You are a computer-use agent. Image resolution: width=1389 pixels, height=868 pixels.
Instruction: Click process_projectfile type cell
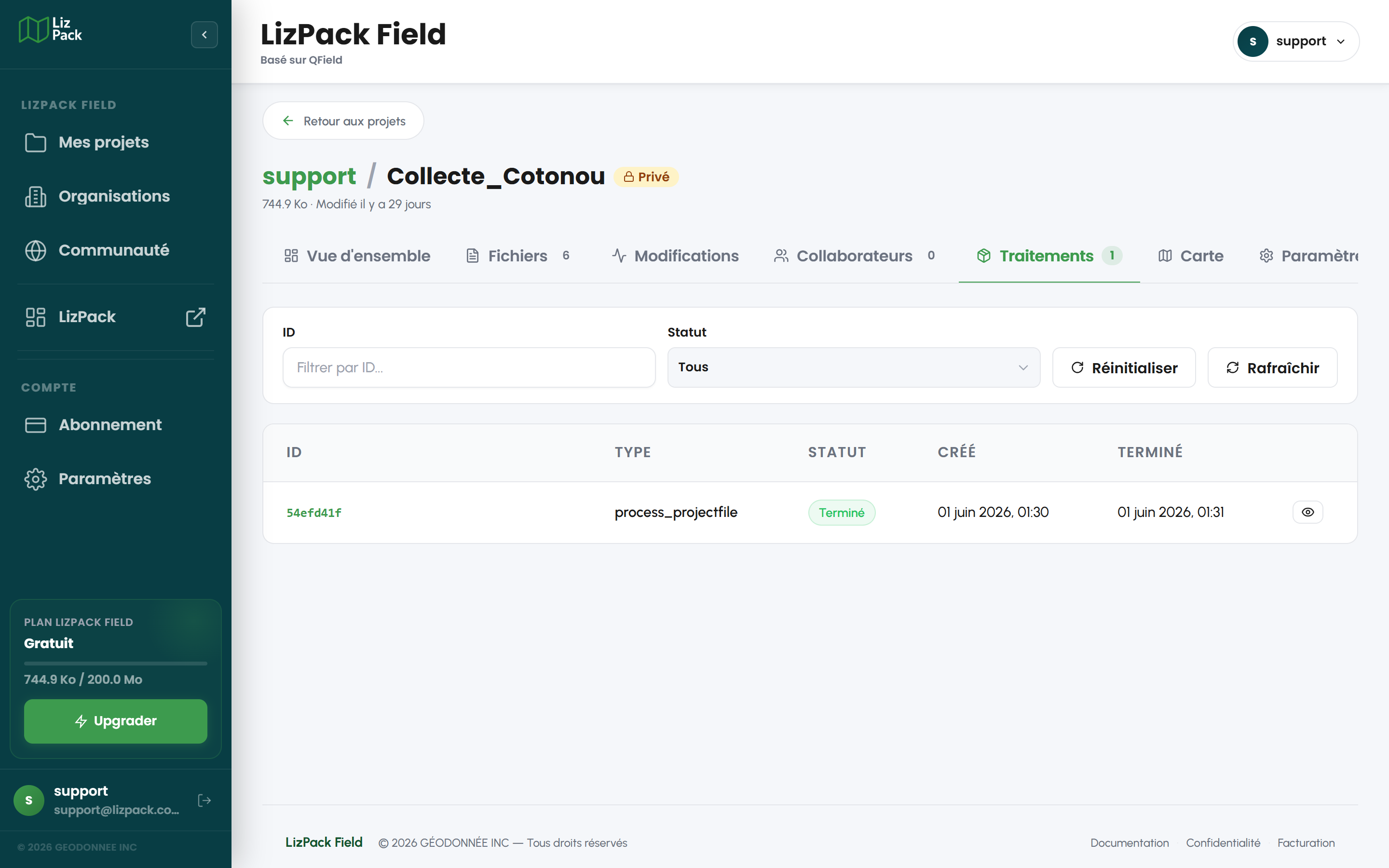676,512
